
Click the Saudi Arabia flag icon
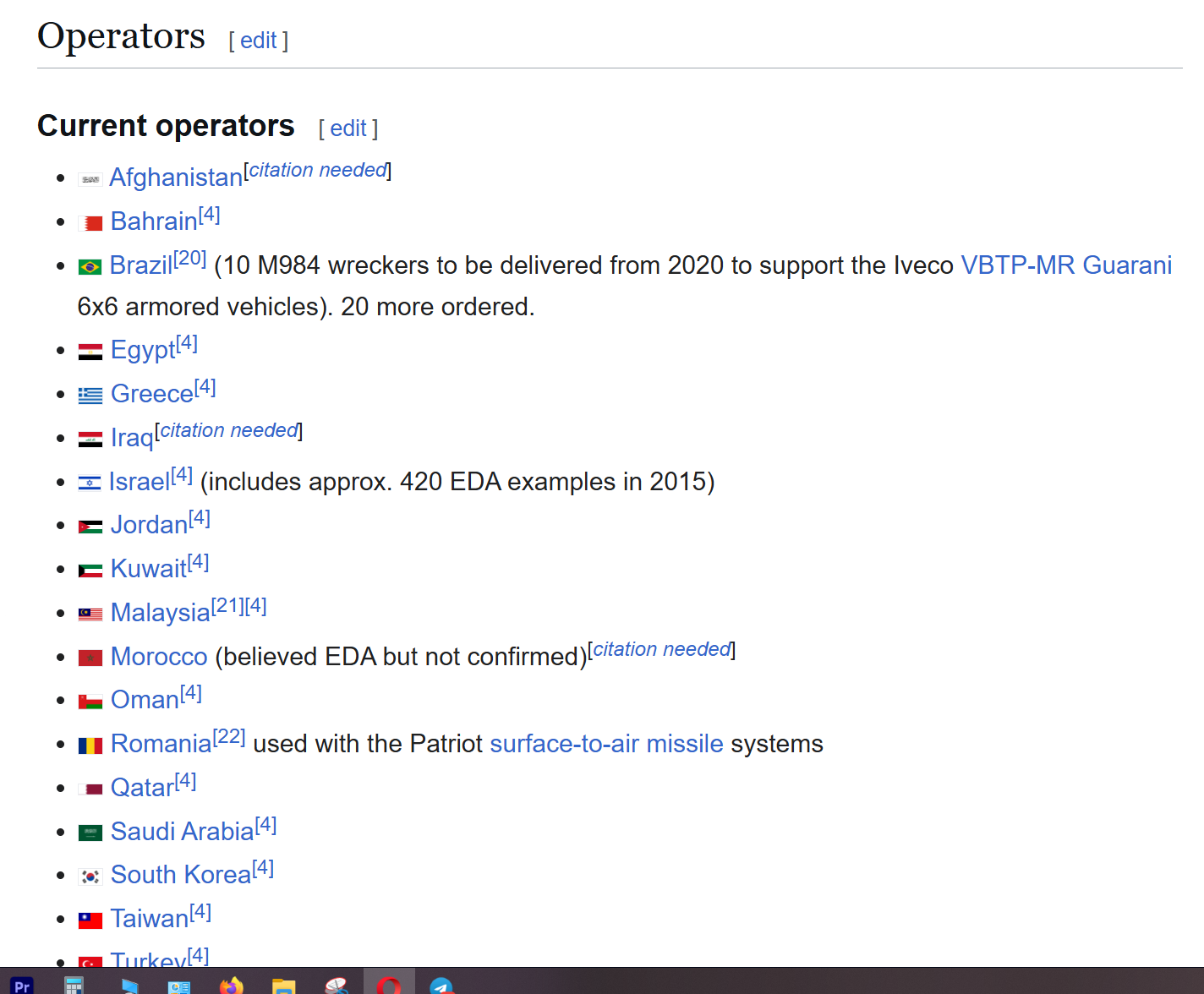[x=90, y=833]
